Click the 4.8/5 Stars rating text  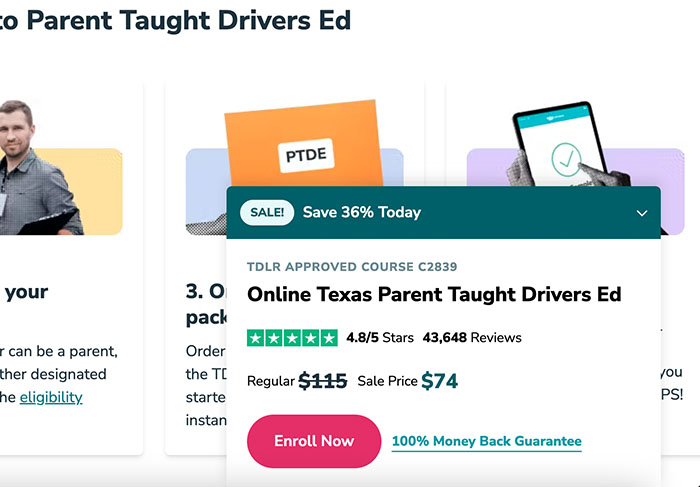pyautogui.click(x=379, y=338)
